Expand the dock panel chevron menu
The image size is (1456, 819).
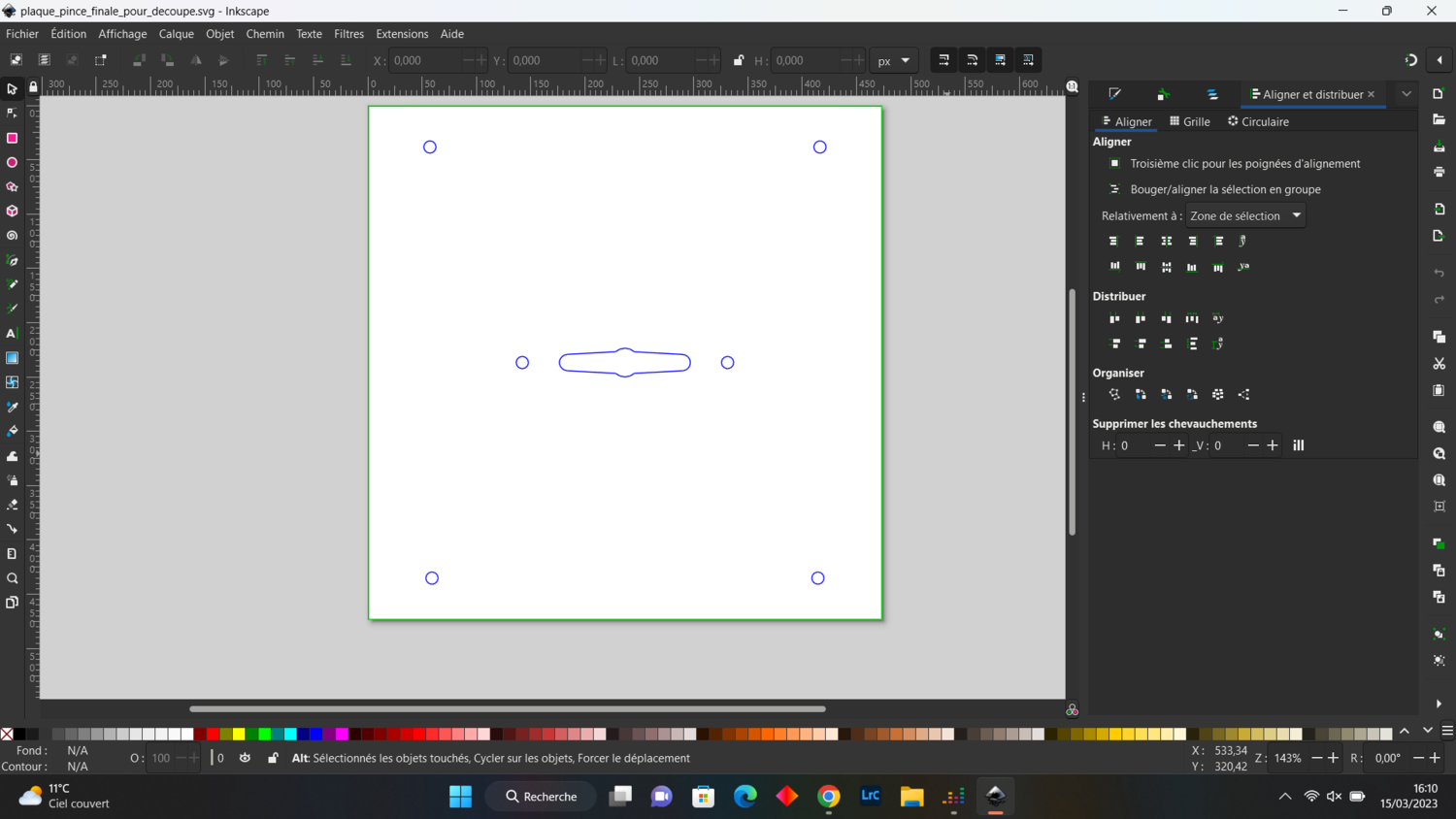pos(1406,94)
